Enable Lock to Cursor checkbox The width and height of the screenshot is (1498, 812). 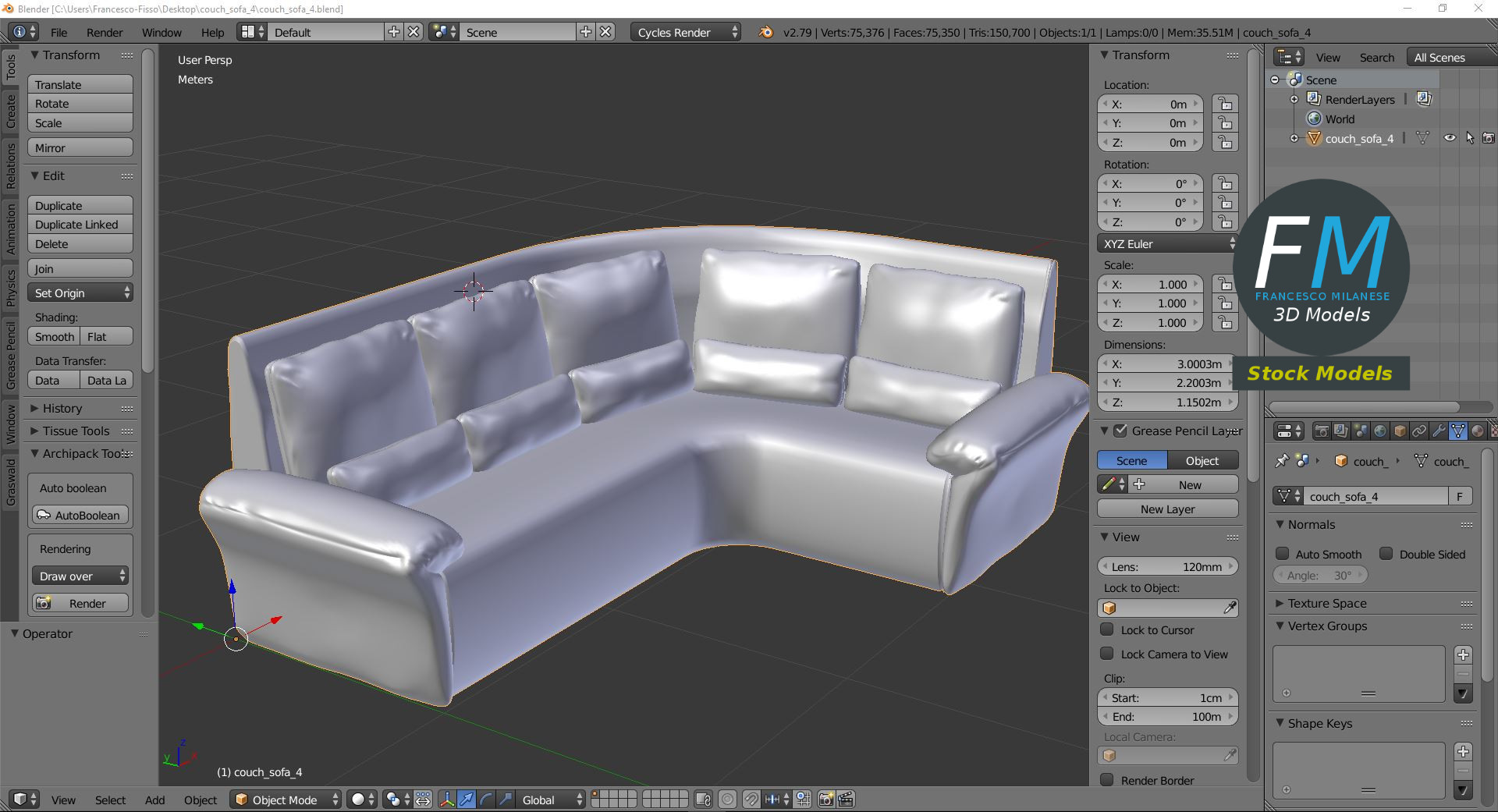tap(1106, 629)
